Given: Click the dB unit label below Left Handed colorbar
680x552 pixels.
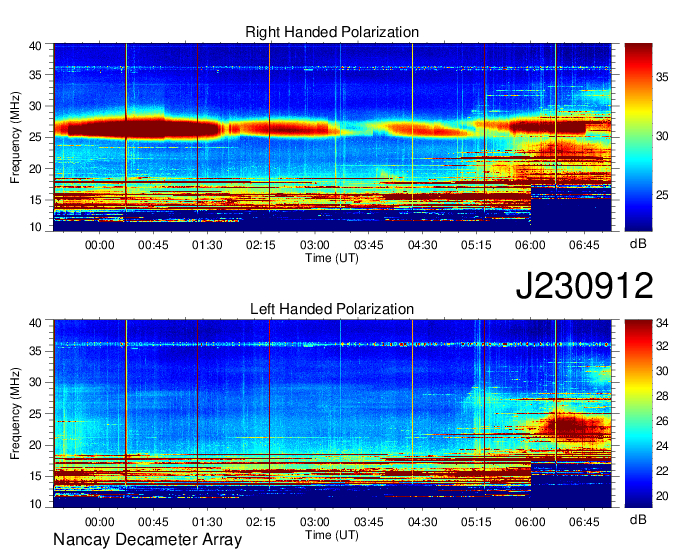Looking at the screenshot, I should point(638,519).
